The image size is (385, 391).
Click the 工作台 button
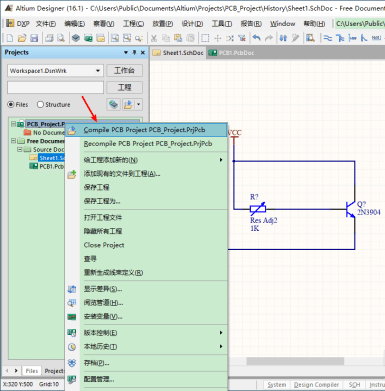click(x=124, y=71)
